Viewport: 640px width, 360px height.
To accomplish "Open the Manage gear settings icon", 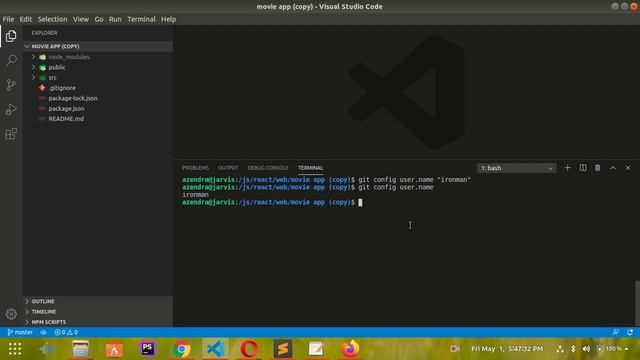I will coord(11,313).
